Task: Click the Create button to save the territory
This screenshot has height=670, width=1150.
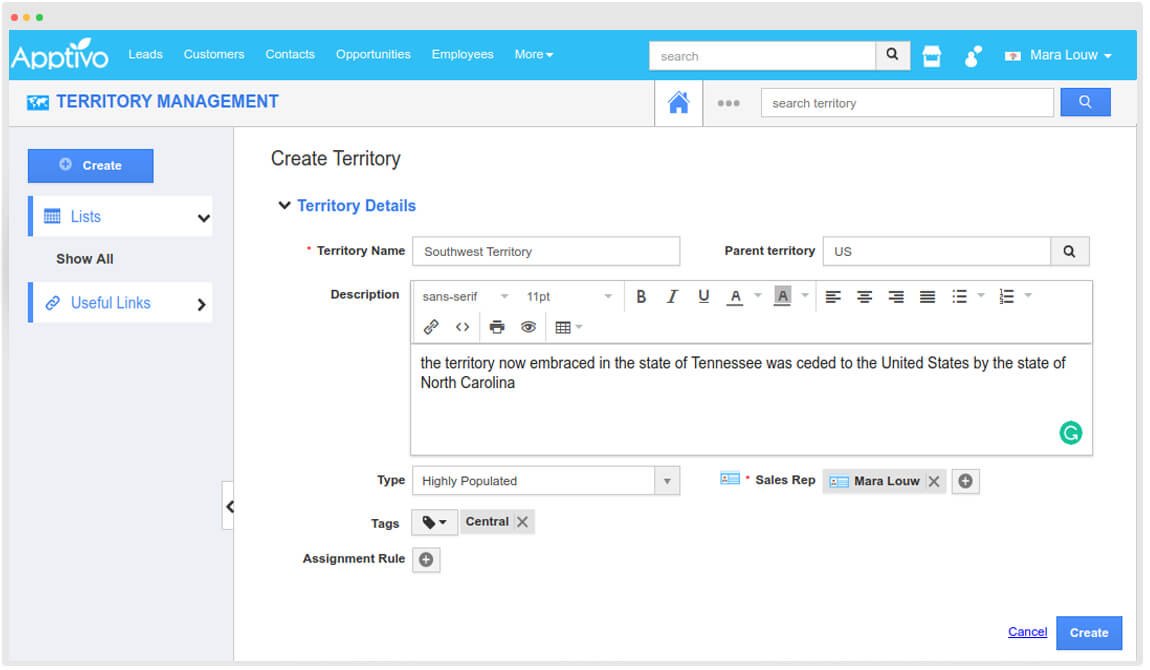Action: point(1089,632)
